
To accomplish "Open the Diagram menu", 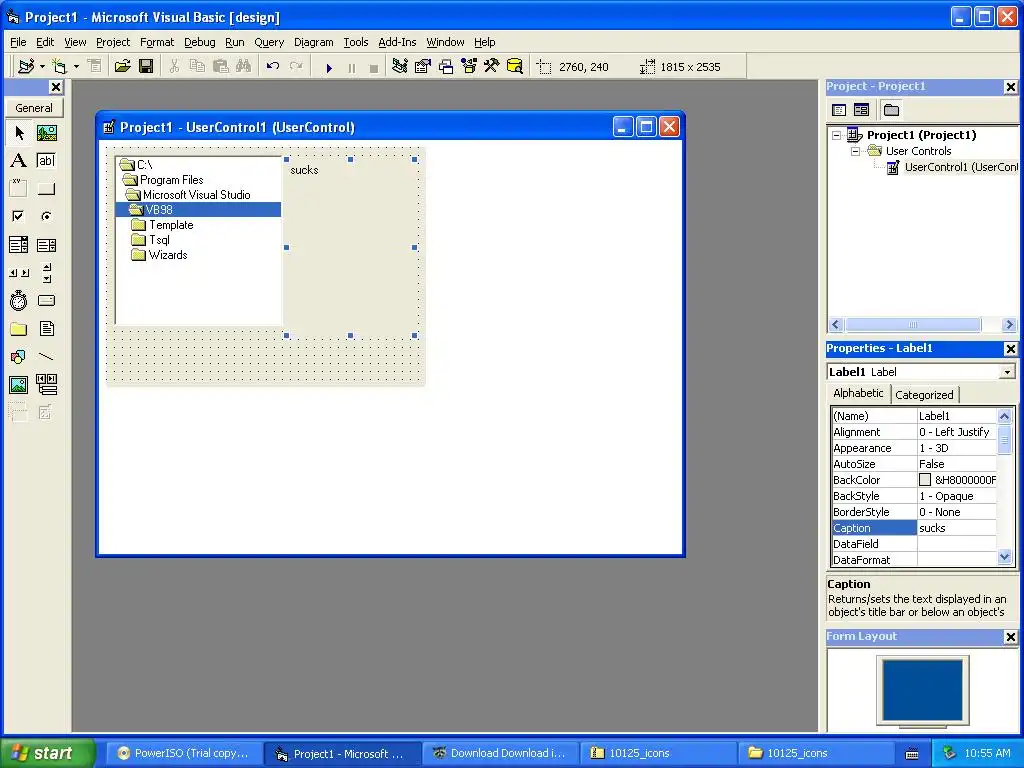I will [313, 42].
